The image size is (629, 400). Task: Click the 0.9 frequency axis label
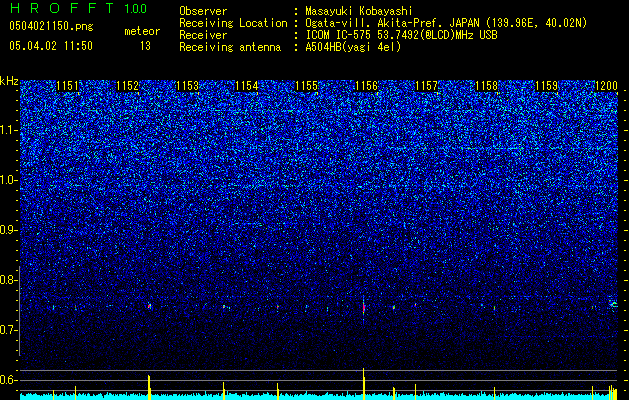click(8, 230)
